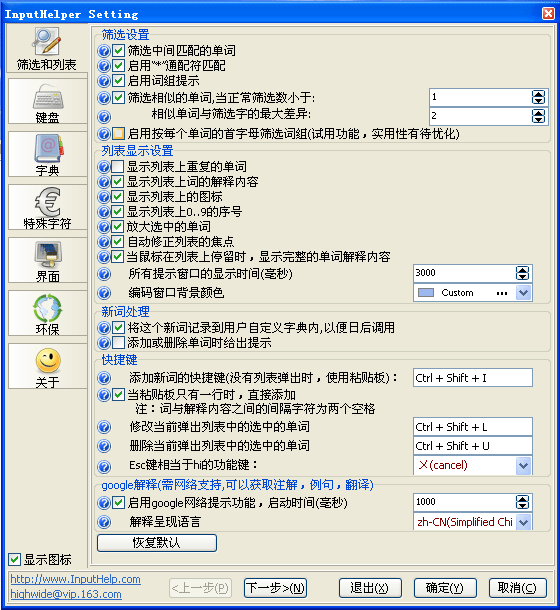Image resolution: width=560 pixels, height=610 pixels.
Task: Click help icon beside 编码窗口背景颜色
Action: [104, 293]
